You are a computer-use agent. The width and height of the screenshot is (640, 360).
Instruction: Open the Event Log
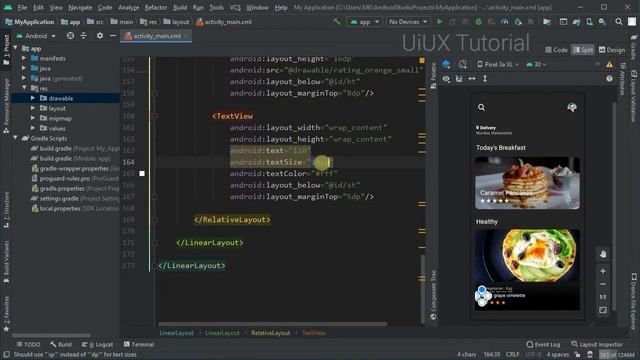tap(543, 344)
